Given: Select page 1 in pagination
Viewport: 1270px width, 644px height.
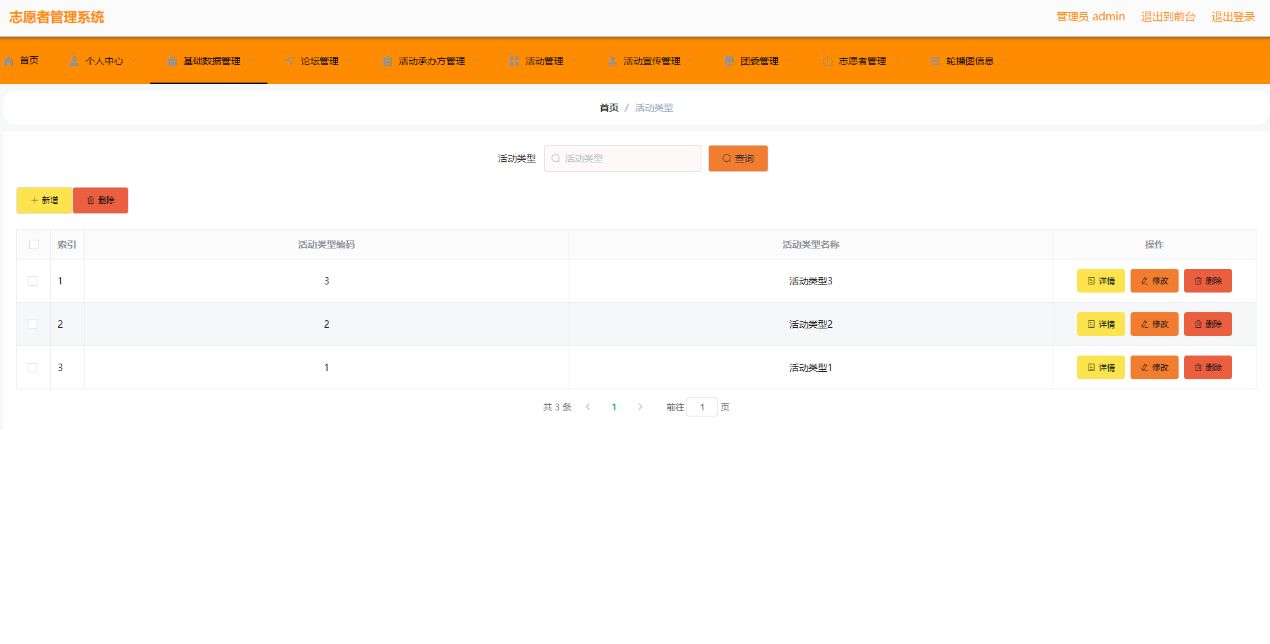Looking at the screenshot, I should 614,407.
